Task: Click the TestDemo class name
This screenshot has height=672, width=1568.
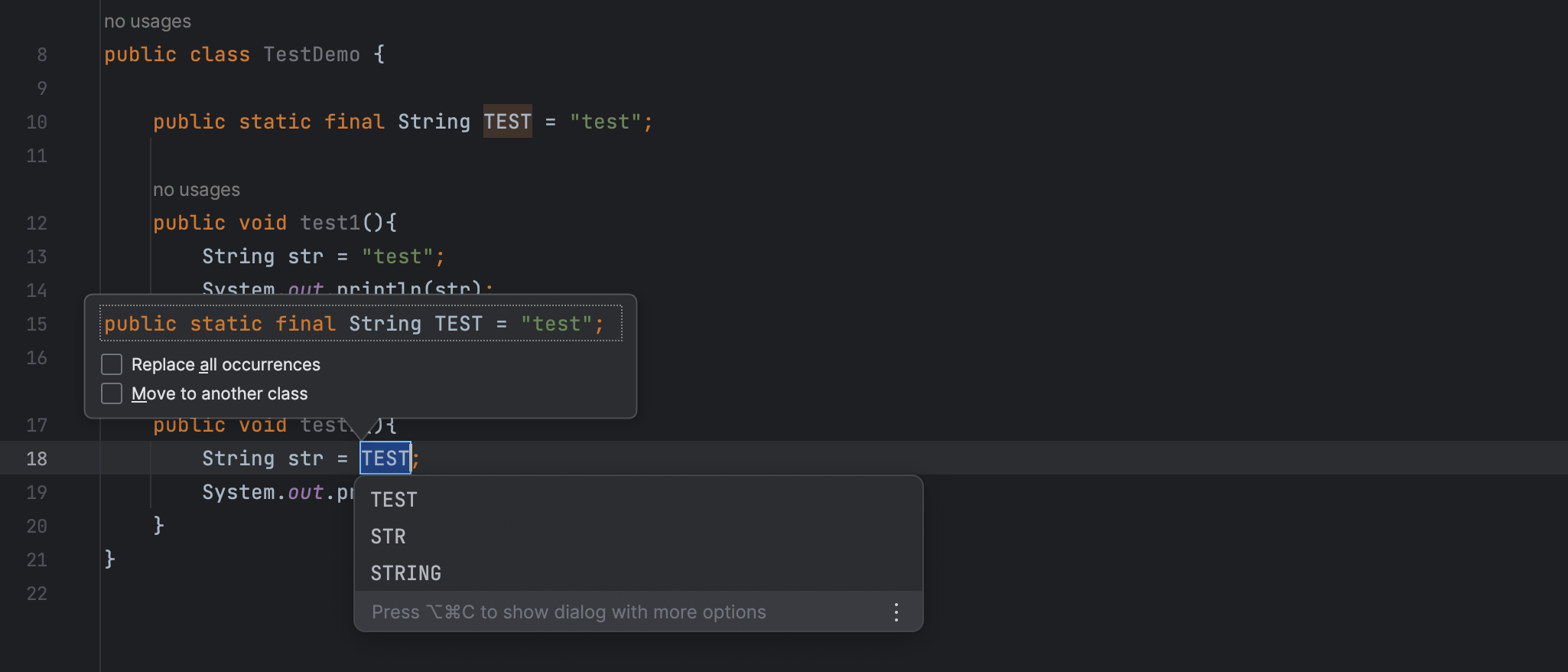Action: point(311,55)
